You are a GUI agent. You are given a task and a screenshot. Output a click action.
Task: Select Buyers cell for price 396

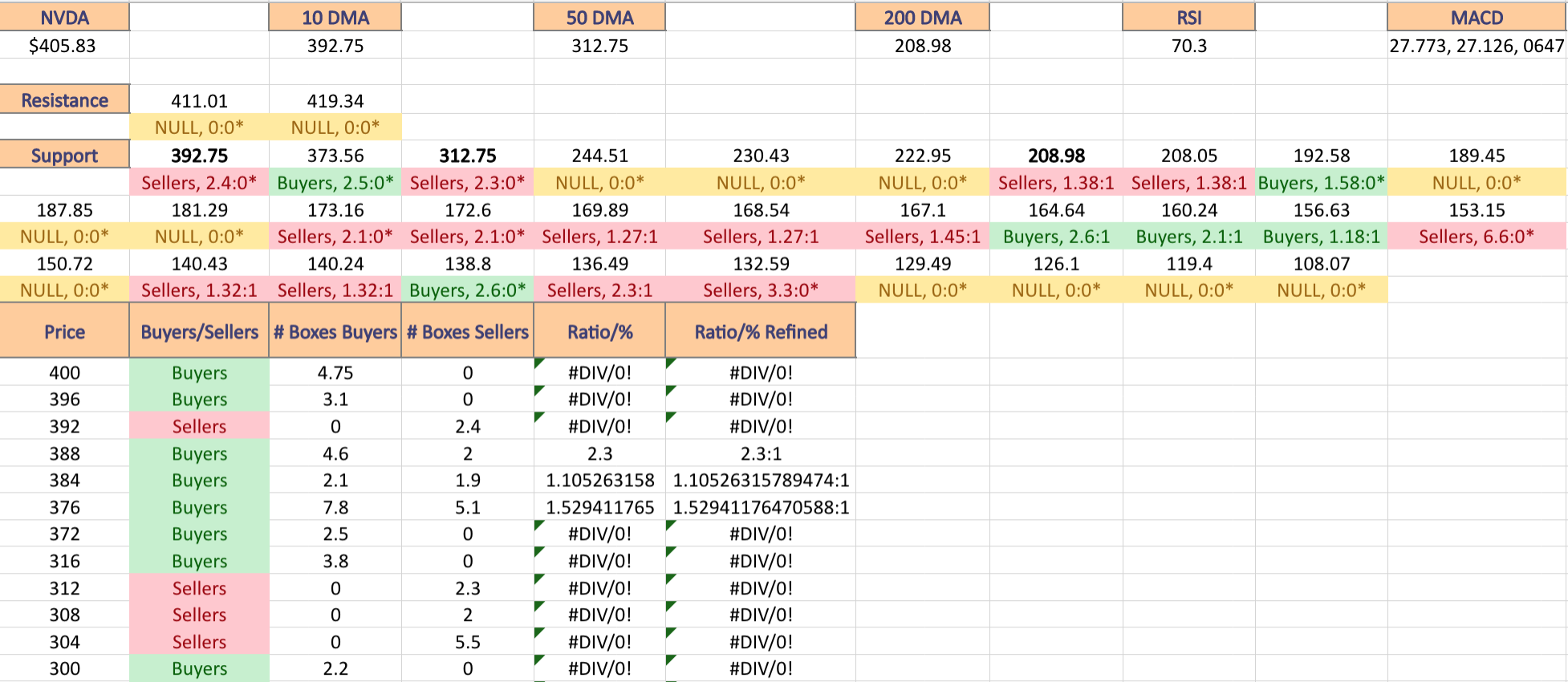(x=199, y=399)
